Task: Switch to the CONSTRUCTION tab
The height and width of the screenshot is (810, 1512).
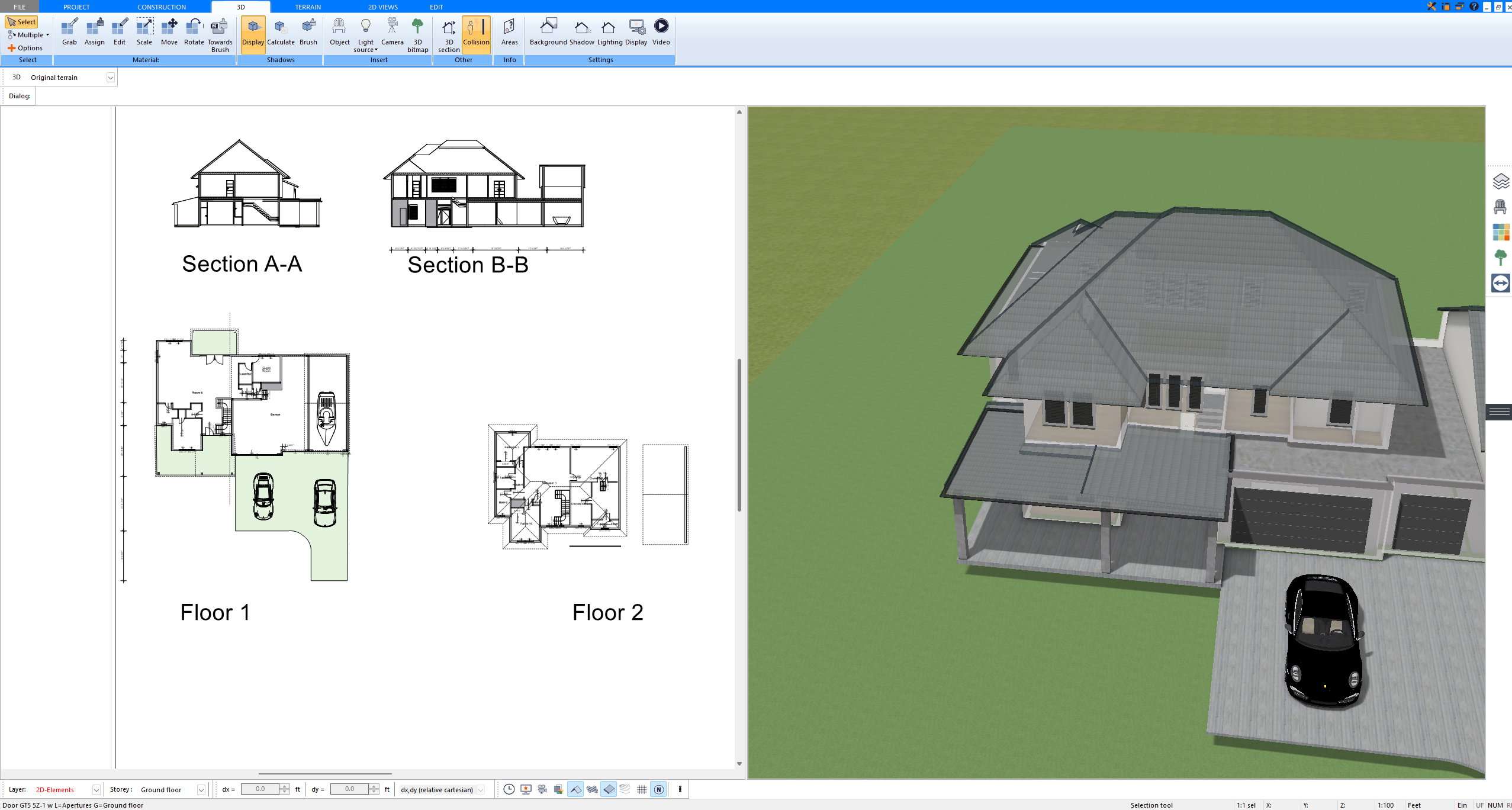Action: (161, 7)
